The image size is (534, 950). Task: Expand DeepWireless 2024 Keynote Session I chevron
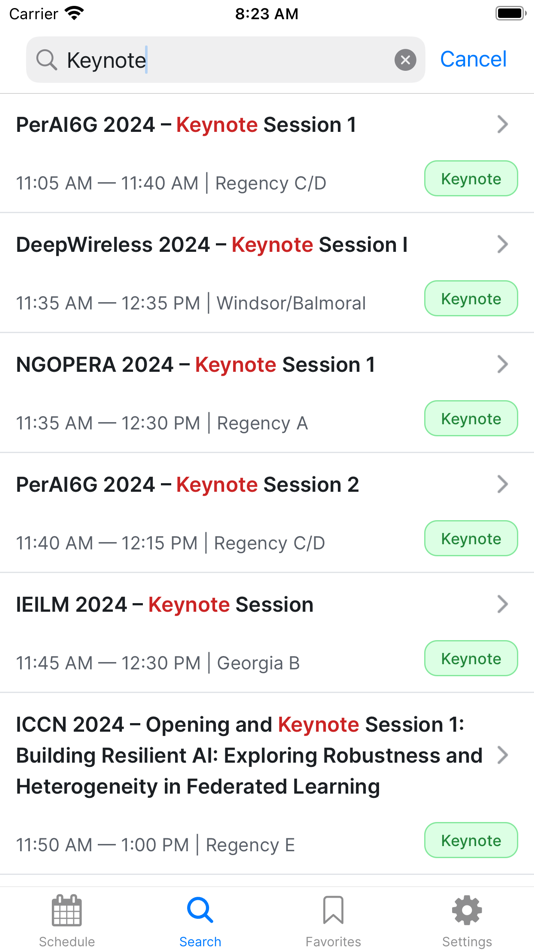502,245
